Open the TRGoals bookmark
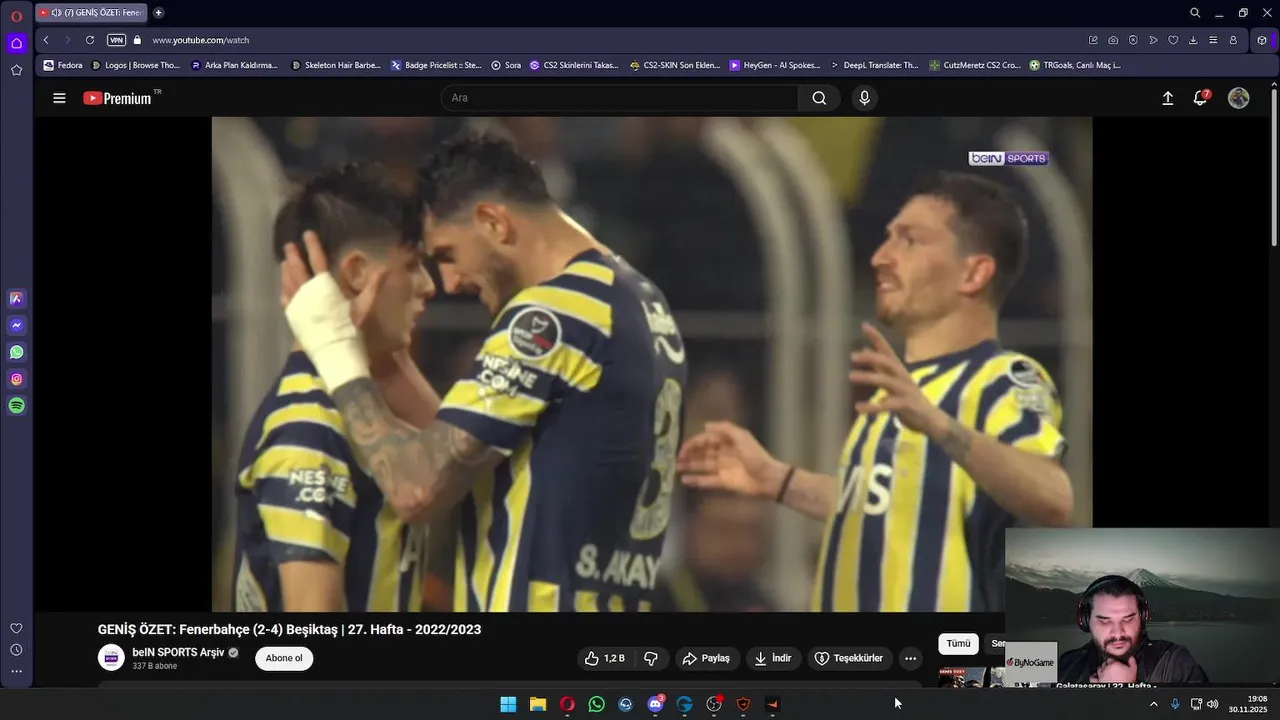This screenshot has height=720, width=1280. tap(1075, 65)
